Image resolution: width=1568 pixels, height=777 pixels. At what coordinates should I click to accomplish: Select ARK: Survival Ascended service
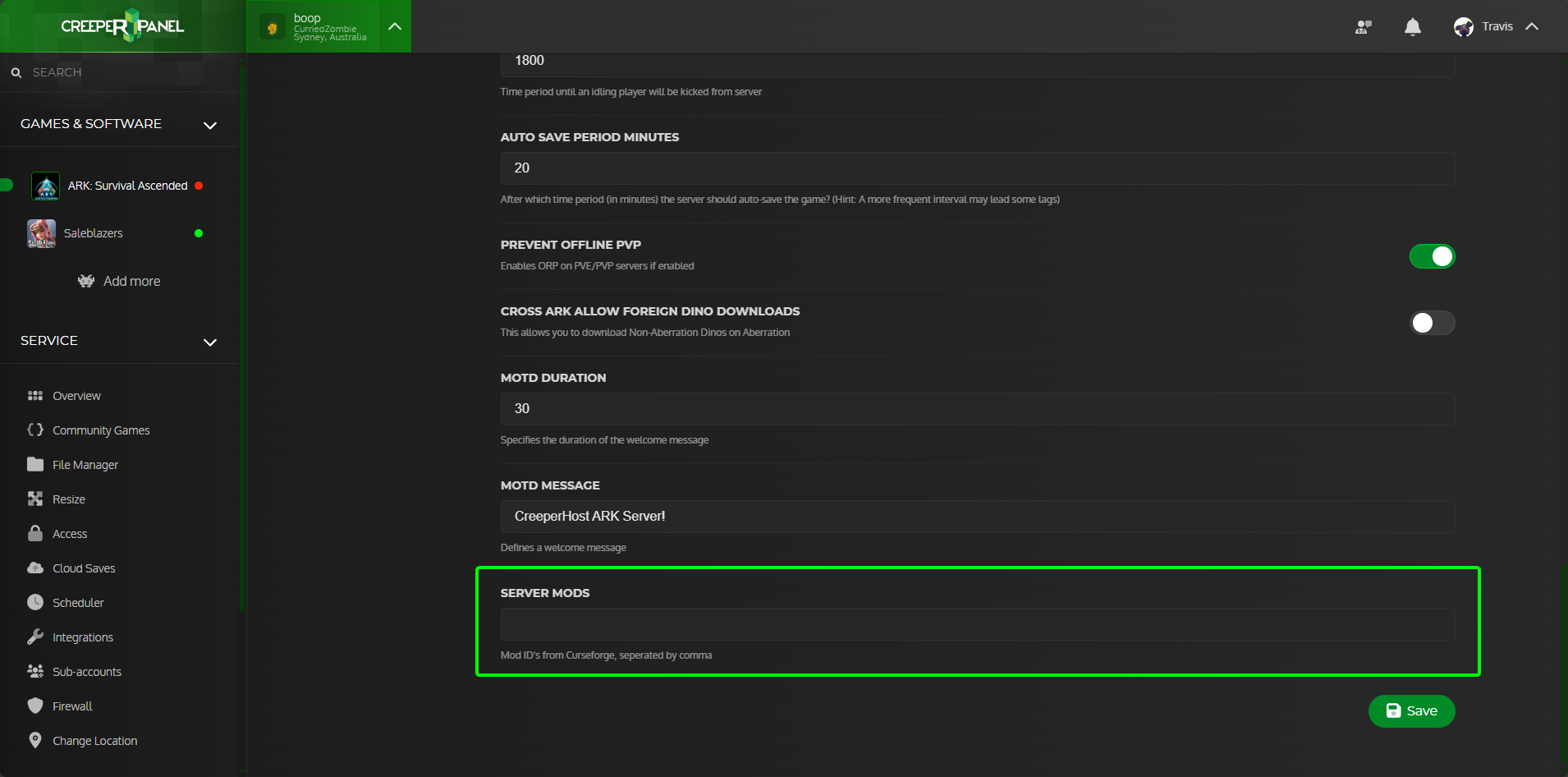pos(127,186)
